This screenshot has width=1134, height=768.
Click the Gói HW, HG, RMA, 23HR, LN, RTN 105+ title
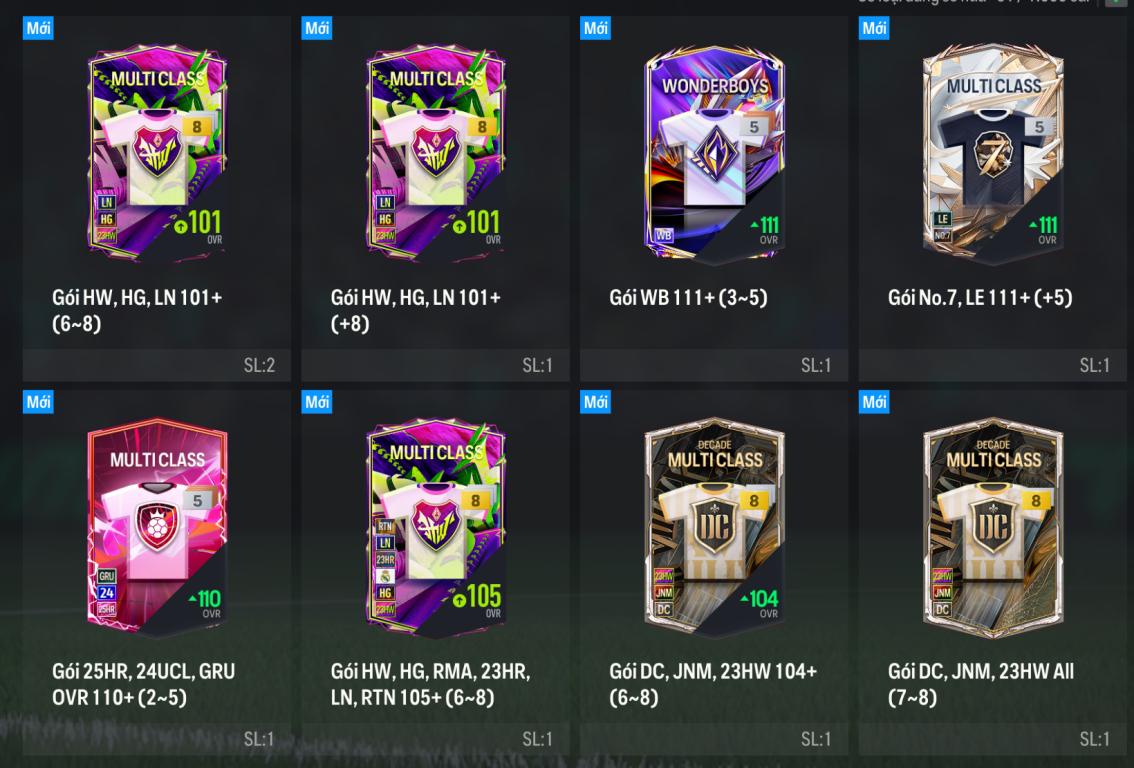coord(430,684)
